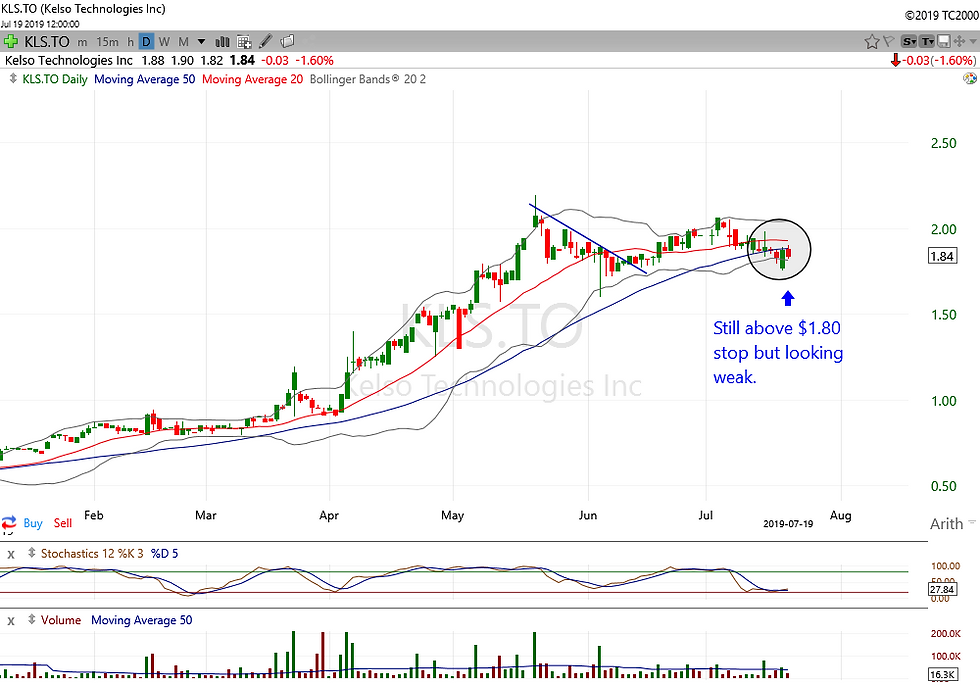This screenshot has width=980, height=686.
Task: Close the Volume pane with its X
Action: (x=11, y=621)
